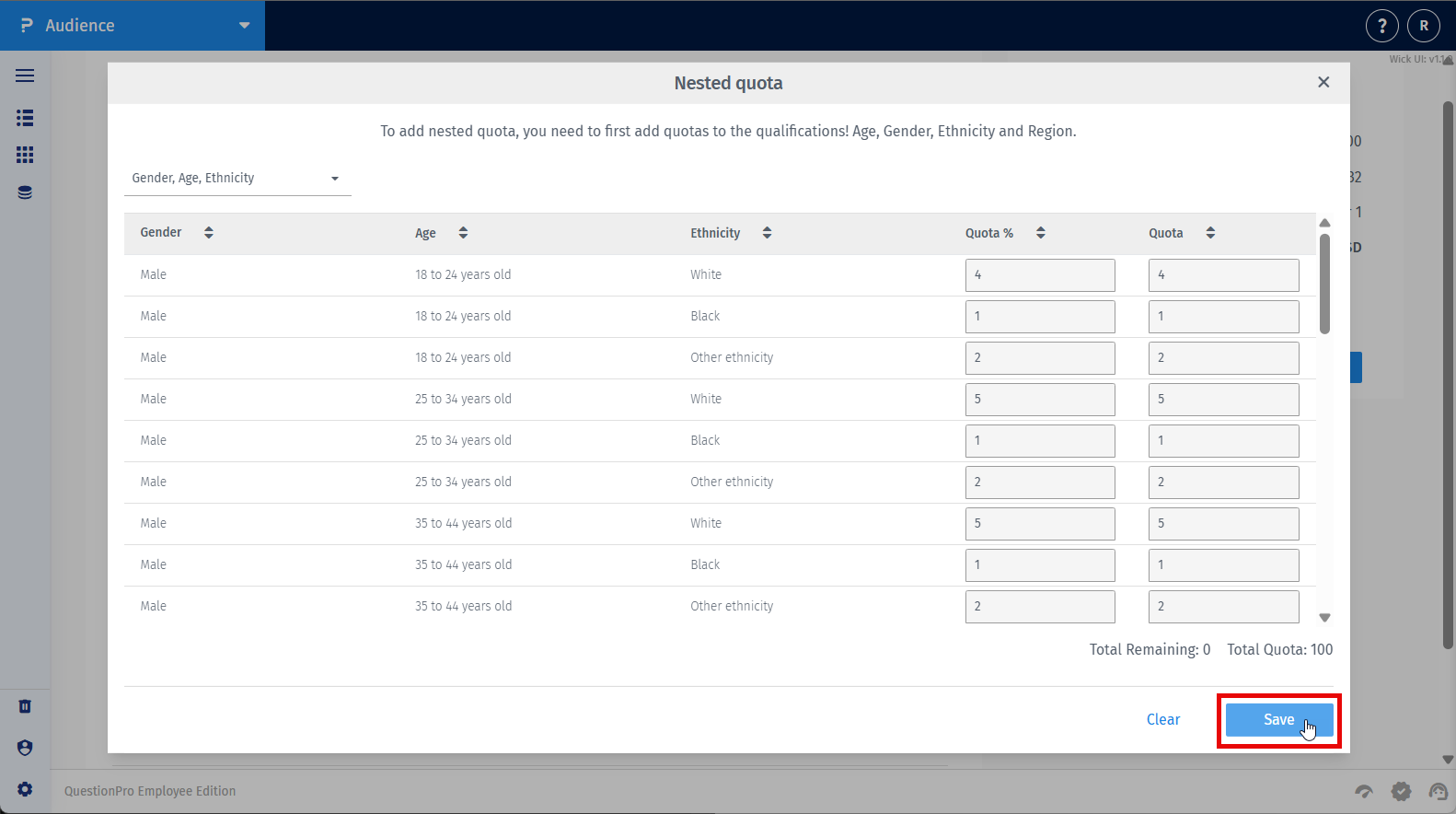The width and height of the screenshot is (1456, 814).
Task: Sort table by Quota % column
Action: click(1041, 233)
